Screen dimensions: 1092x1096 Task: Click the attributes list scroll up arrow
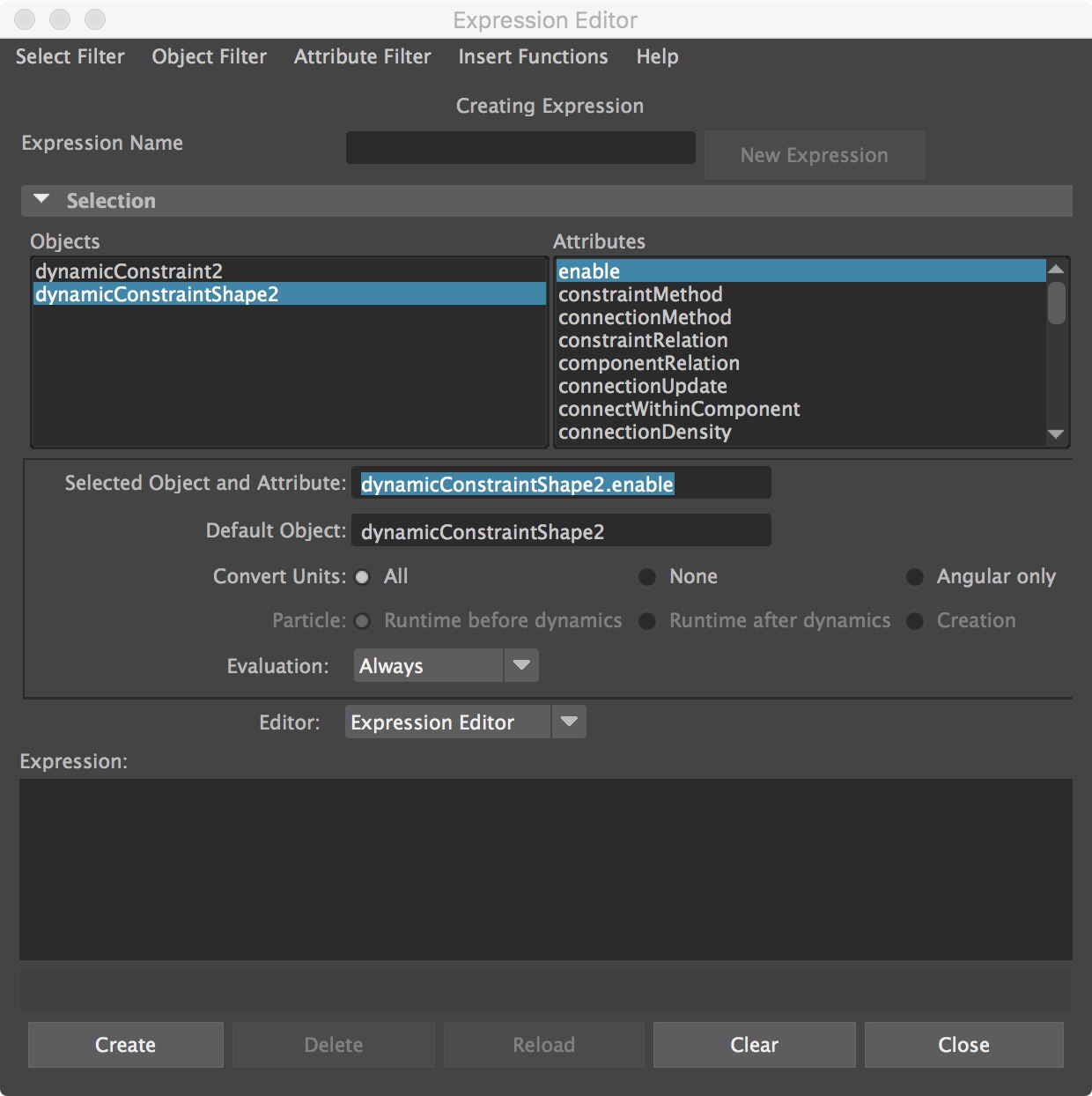[x=1056, y=270]
